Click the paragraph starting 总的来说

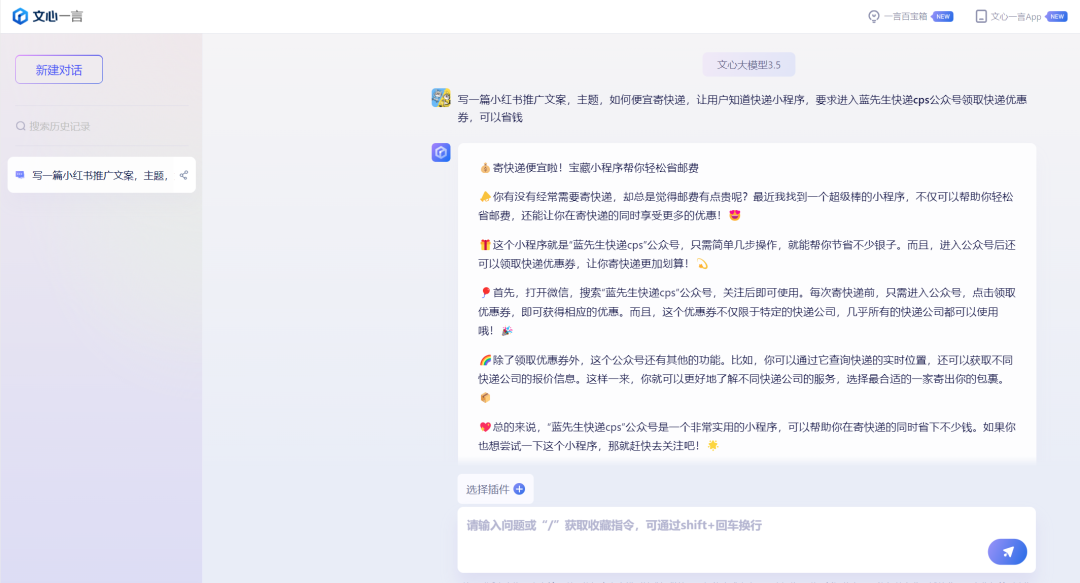pyautogui.click(x=747, y=436)
